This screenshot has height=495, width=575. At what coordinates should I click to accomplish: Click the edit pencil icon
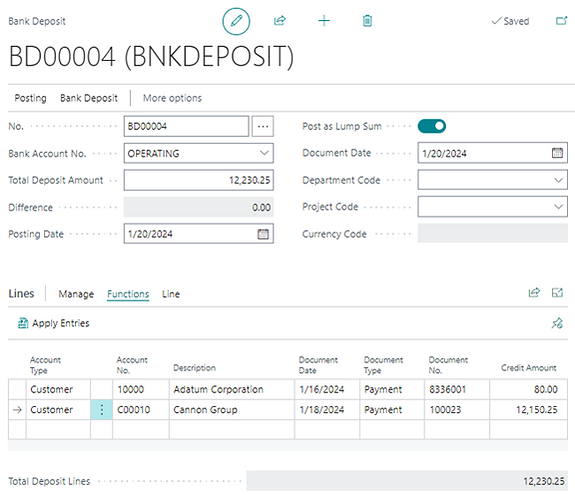(x=236, y=21)
